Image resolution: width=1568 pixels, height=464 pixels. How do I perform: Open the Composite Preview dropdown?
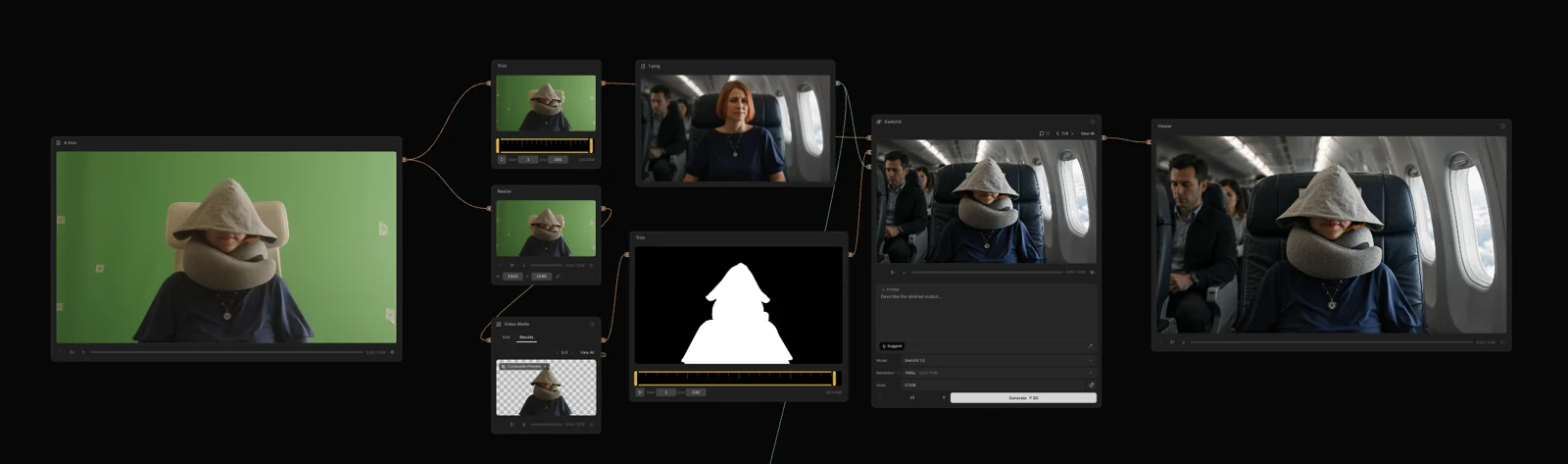coord(524,367)
